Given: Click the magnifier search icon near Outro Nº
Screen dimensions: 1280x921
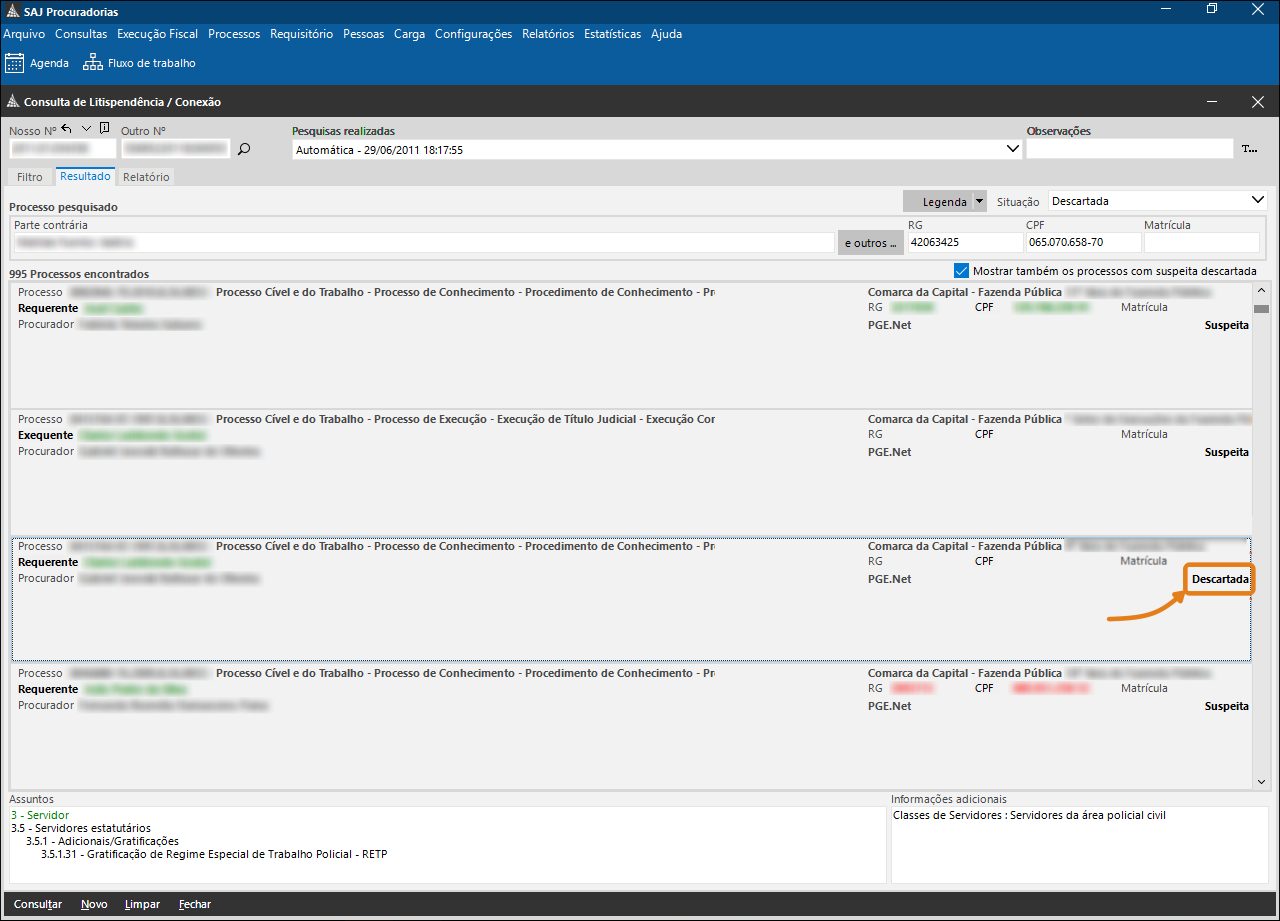Looking at the screenshot, I should pyautogui.click(x=243, y=149).
